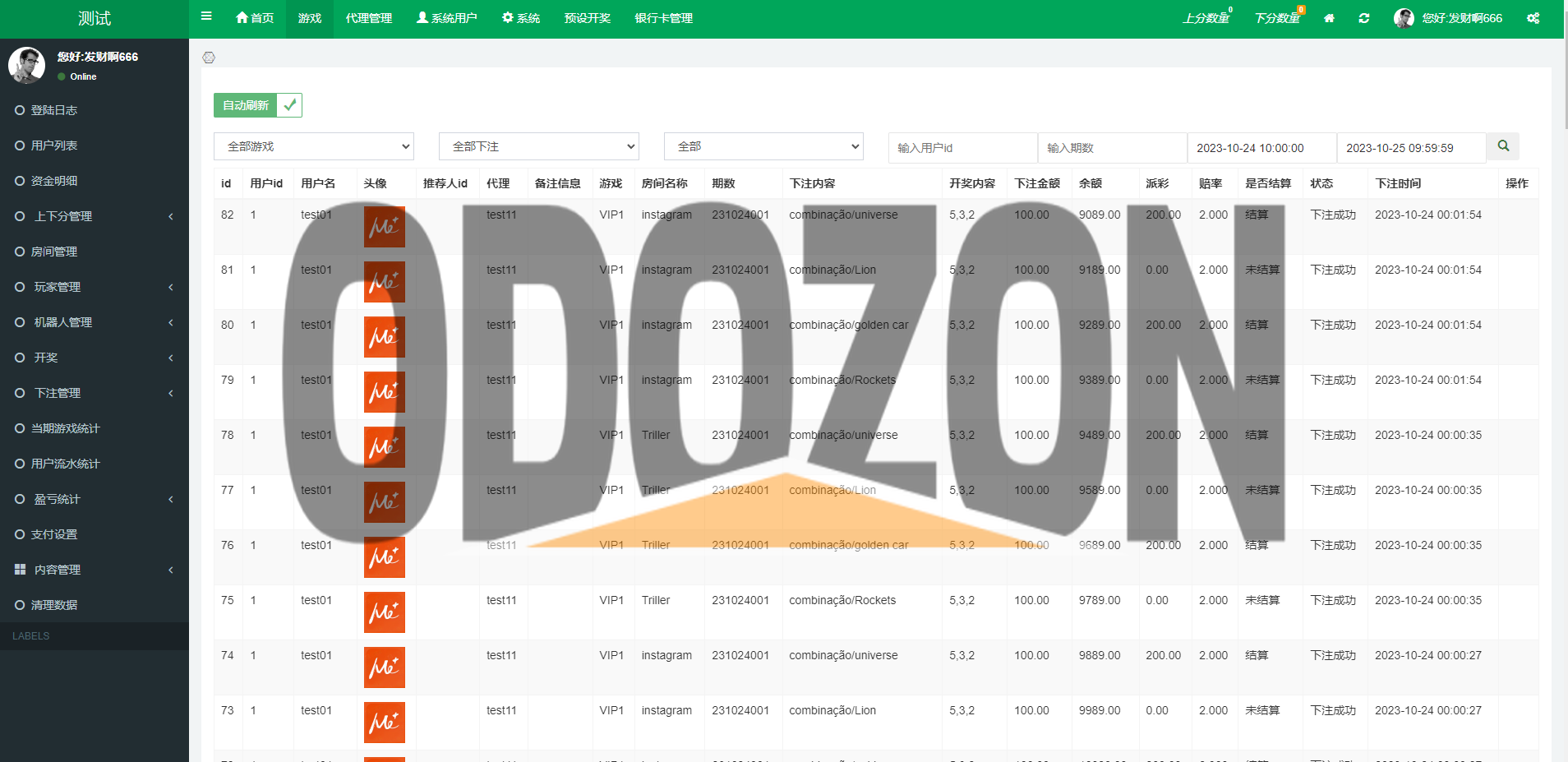Toggle the sidebar hamburger menu icon
Image resolution: width=1568 pixels, height=762 pixels.
coord(206,16)
